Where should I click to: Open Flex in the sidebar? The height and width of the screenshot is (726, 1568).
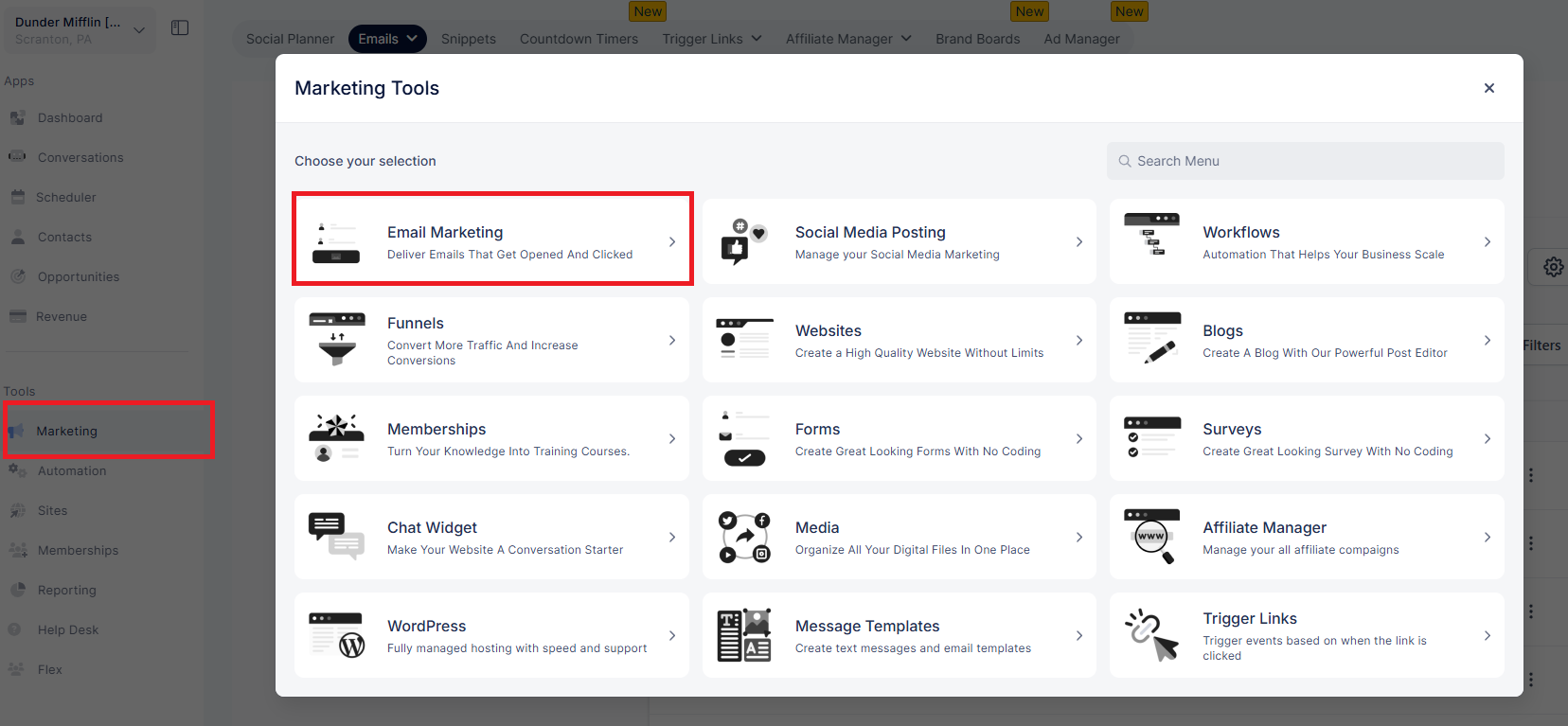(50, 669)
